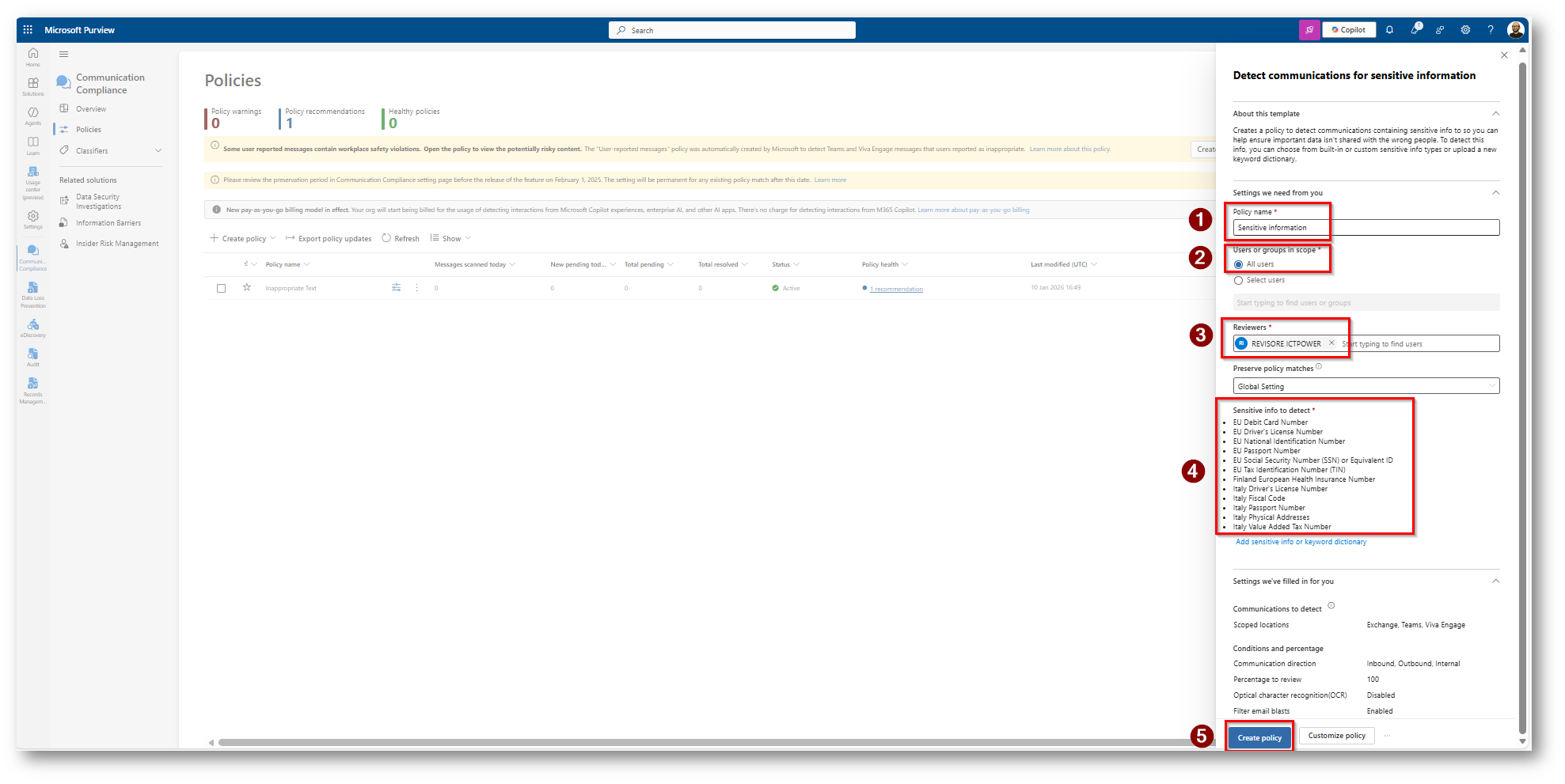Open the notifications bell

pos(1389,30)
